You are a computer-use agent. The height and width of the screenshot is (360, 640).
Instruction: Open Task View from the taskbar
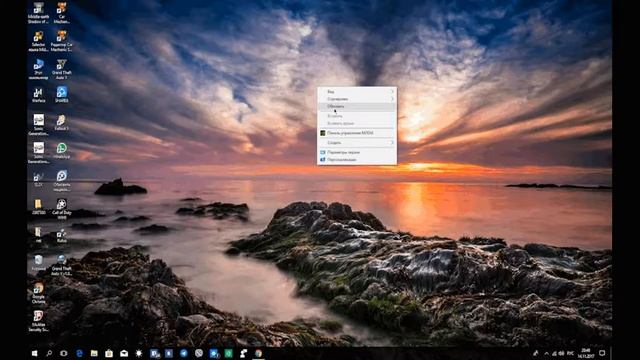64,353
